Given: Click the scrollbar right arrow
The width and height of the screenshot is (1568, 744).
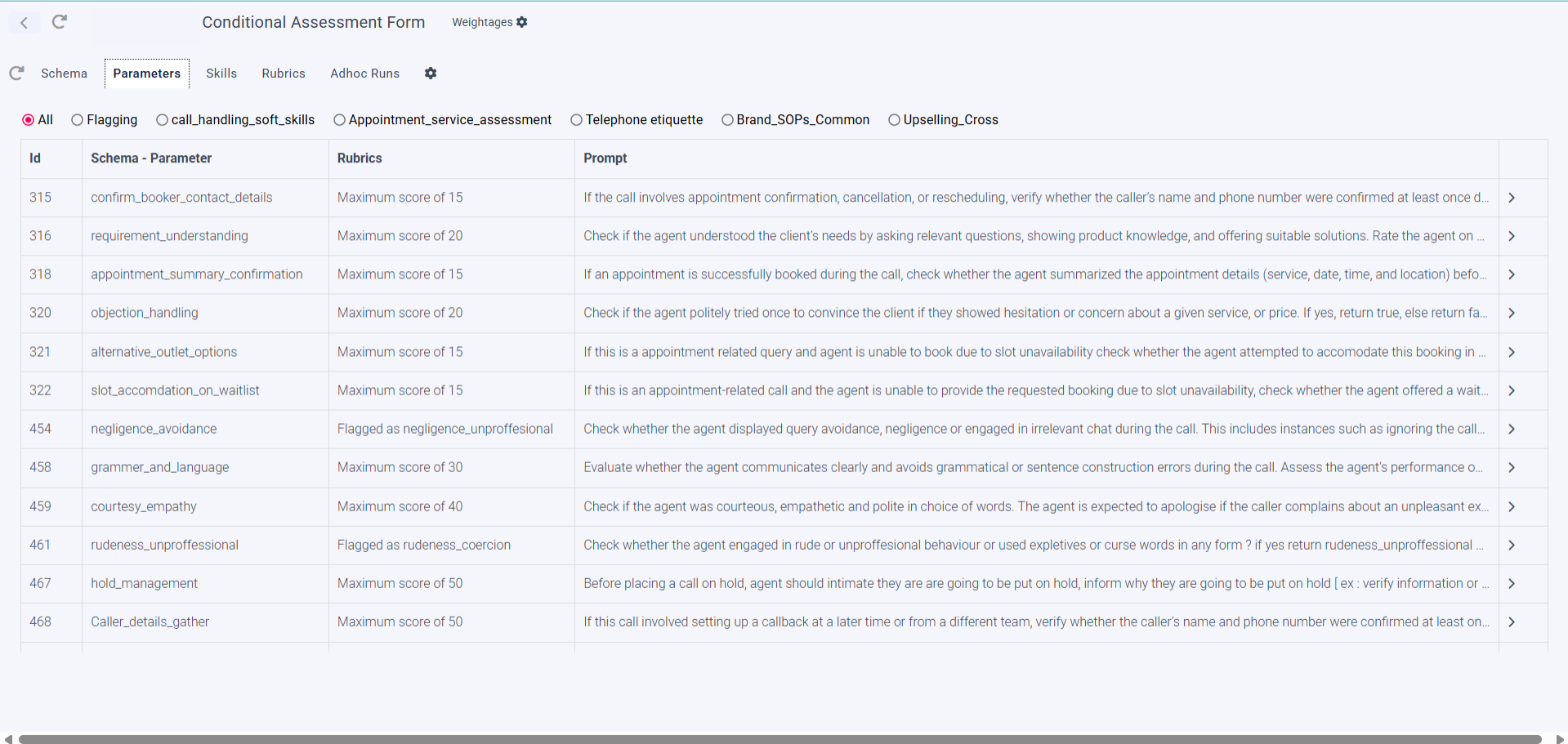Looking at the screenshot, I should (x=1559, y=739).
